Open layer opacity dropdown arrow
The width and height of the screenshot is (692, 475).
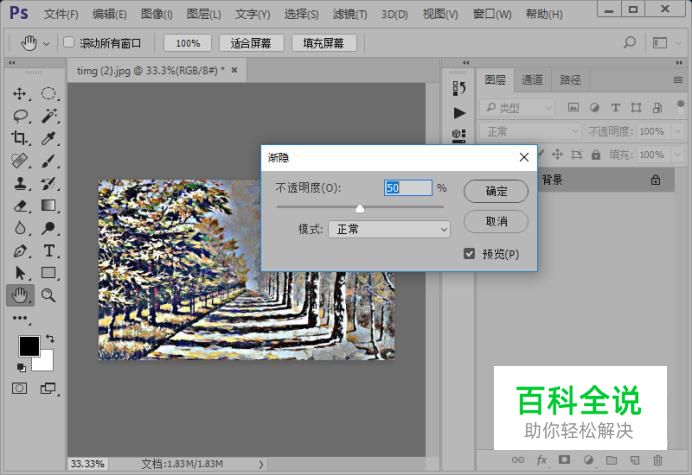(x=677, y=132)
